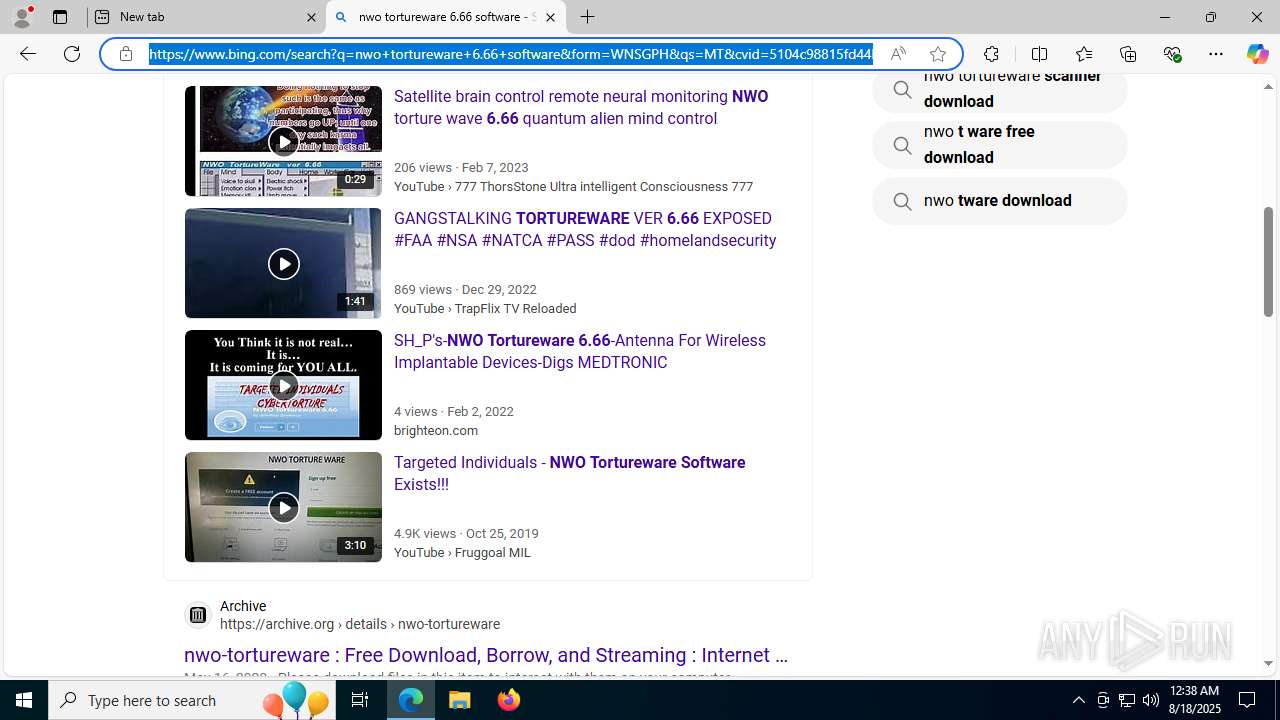Toggle Split screen view
This screenshot has width=1280, height=720.
point(1039,54)
